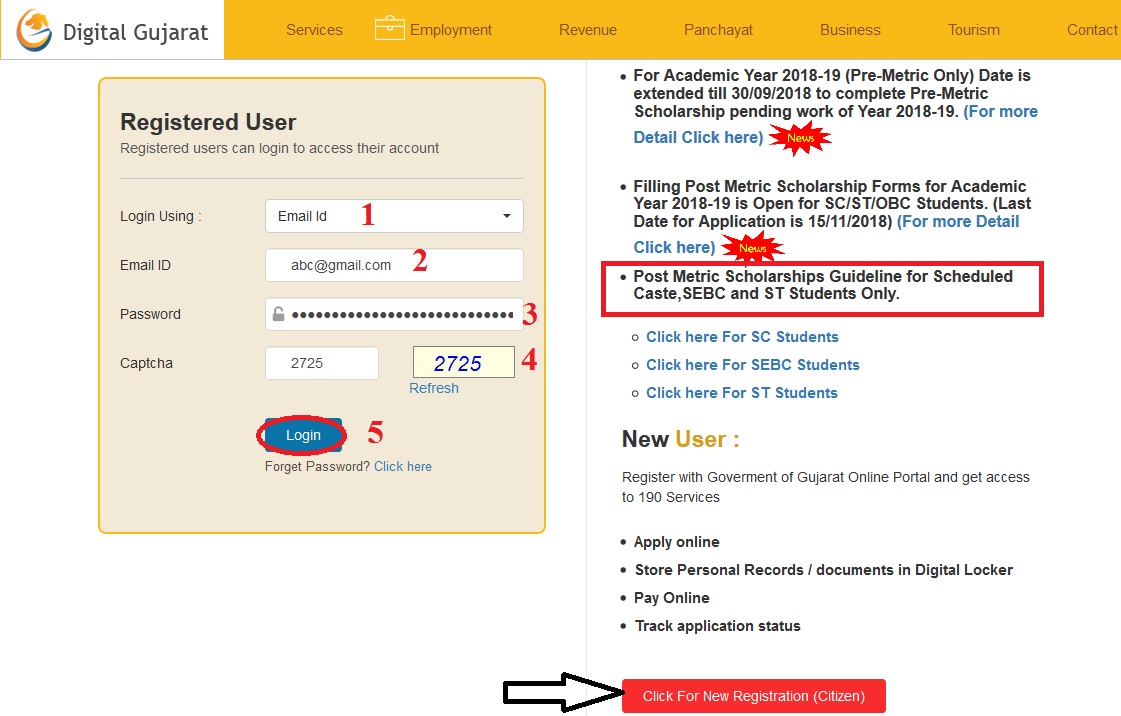Focus the Email ID input field
Image resolution: width=1121 pixels, height=716 pixels.
click(x=394, y=265)
